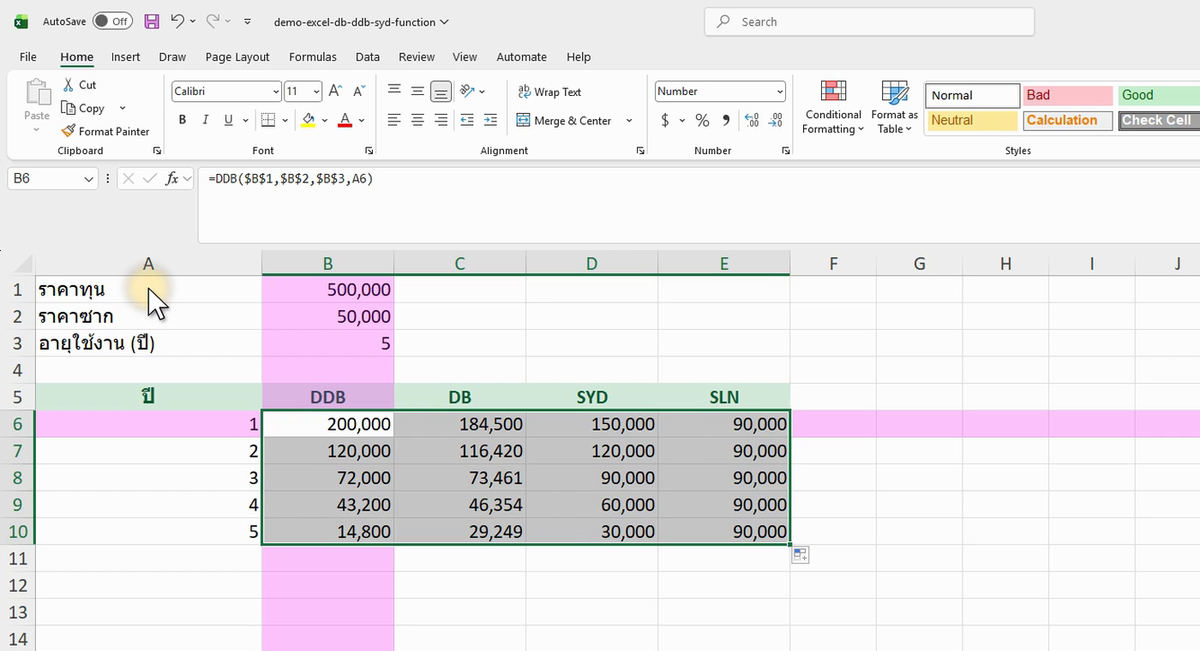Click the Insert Function fx icon
The image size is (1200, 651).
tap(172, 178)
